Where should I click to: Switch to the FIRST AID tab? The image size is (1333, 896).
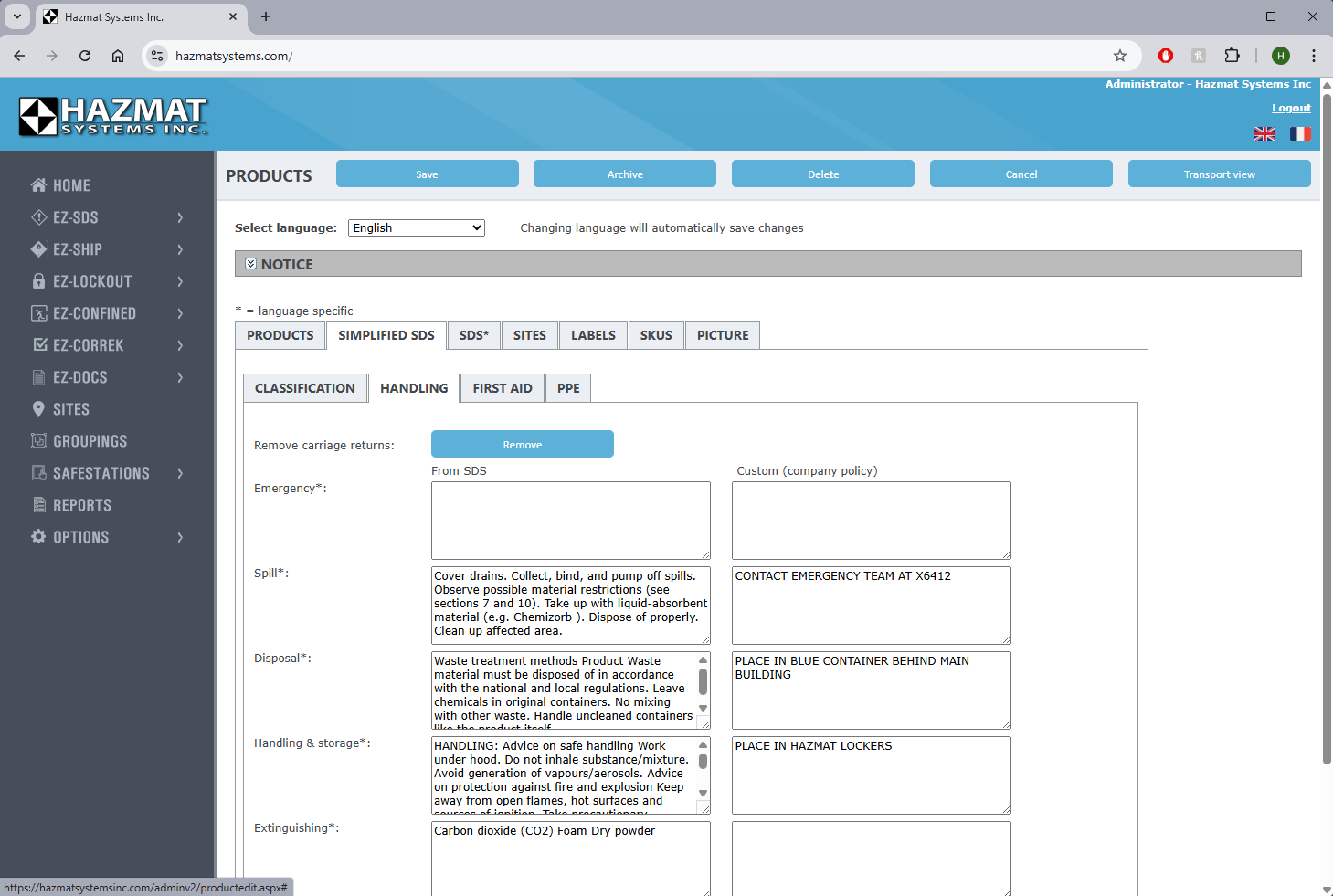click(x=502, y=388)
